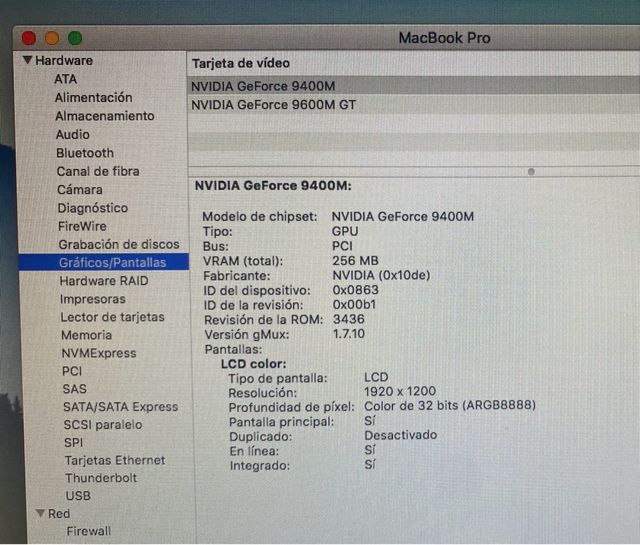The height and width of the screenshot is (545, 640).
Task: Select SATA/SATA Express entry
Action: coord(120,407)
